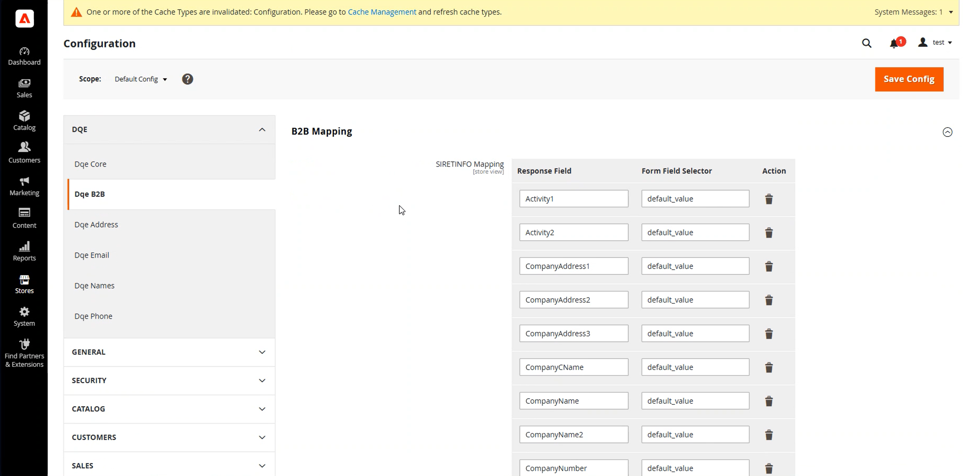The height and width of the screenshot is (476, 963).
Task: Collapse the B2B Mapping section
Action: pyautogui.click(x=946, y=132)
